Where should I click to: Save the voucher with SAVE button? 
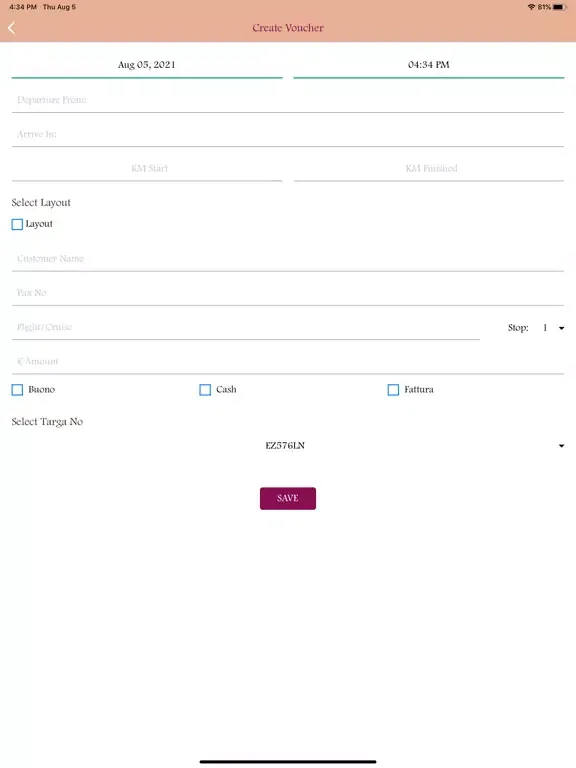(288, 499)
